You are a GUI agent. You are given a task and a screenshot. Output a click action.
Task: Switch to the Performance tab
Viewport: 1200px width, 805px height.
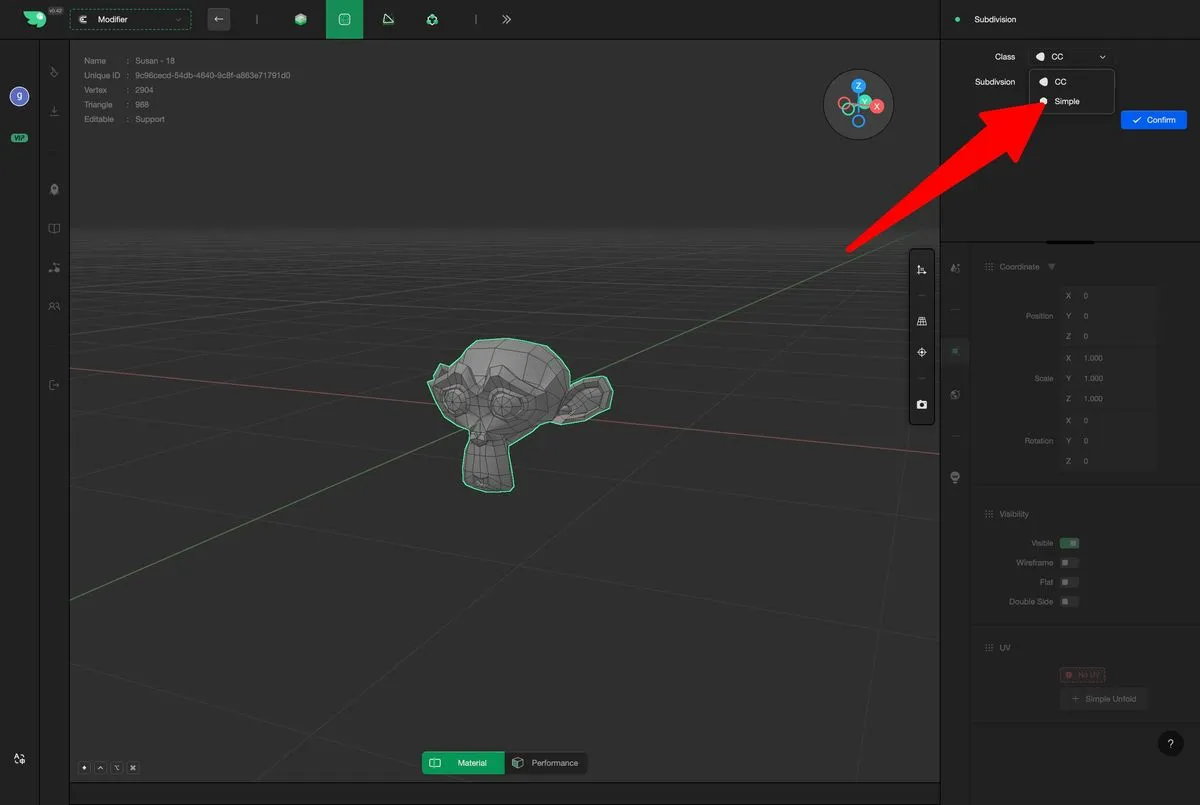(x=545, y=763)
